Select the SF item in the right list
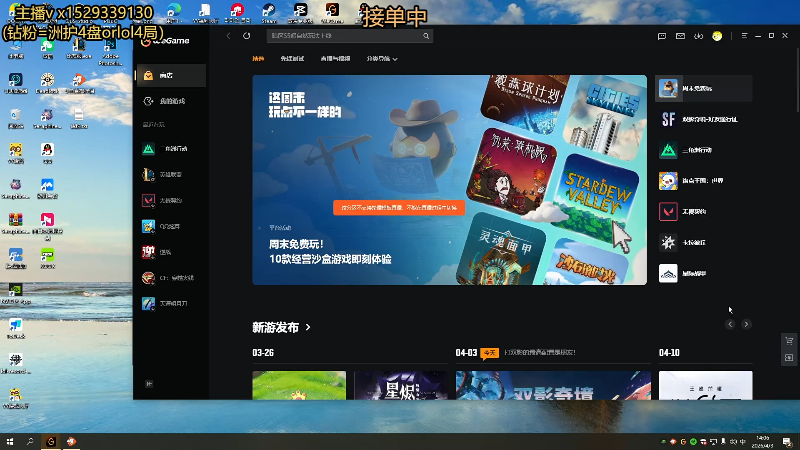Viewport: 800px width, 450px height. point(704,119)
